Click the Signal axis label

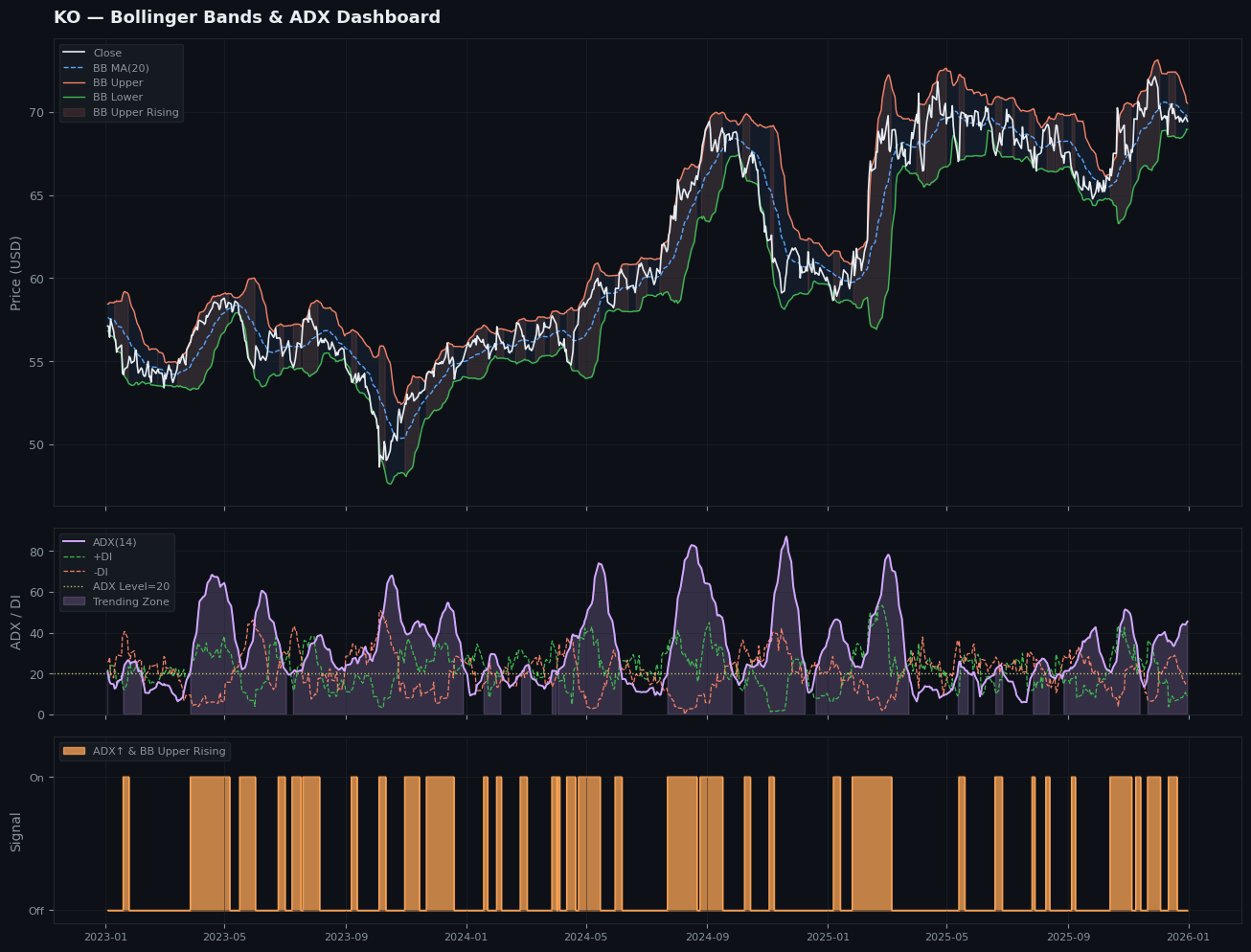pos(15,831)
